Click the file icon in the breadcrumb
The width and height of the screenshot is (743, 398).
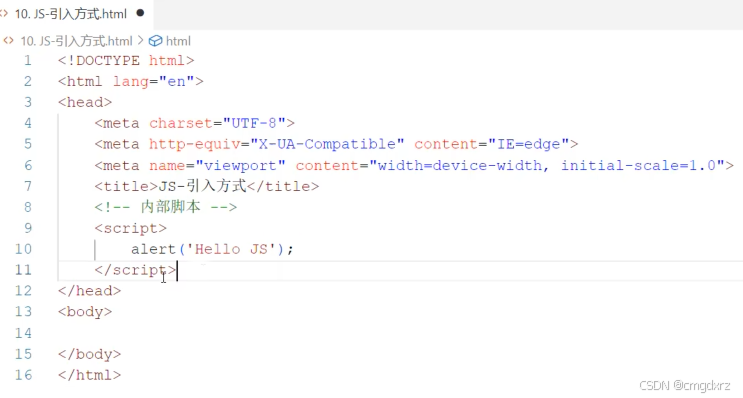click(9, 41)
